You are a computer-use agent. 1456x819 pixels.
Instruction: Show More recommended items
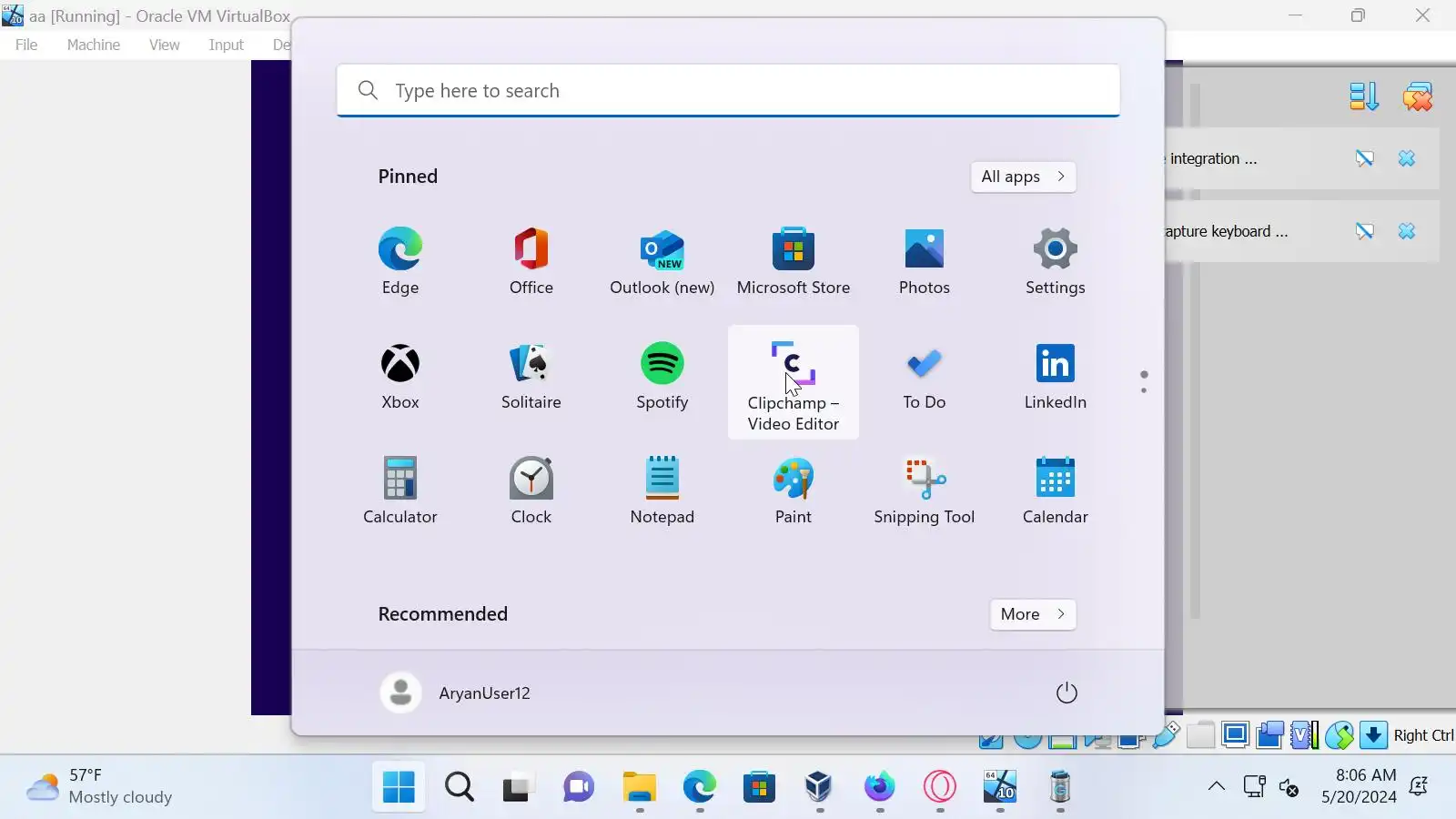pos(1033,614)
